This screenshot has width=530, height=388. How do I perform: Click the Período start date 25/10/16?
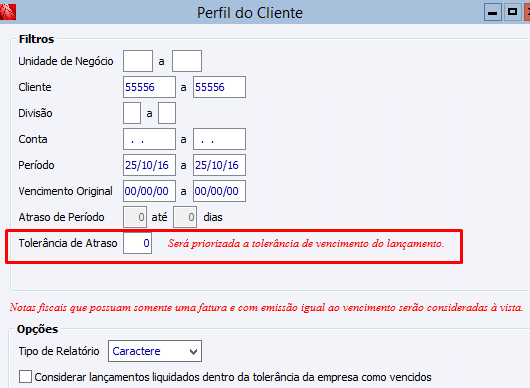pos(149,165)
